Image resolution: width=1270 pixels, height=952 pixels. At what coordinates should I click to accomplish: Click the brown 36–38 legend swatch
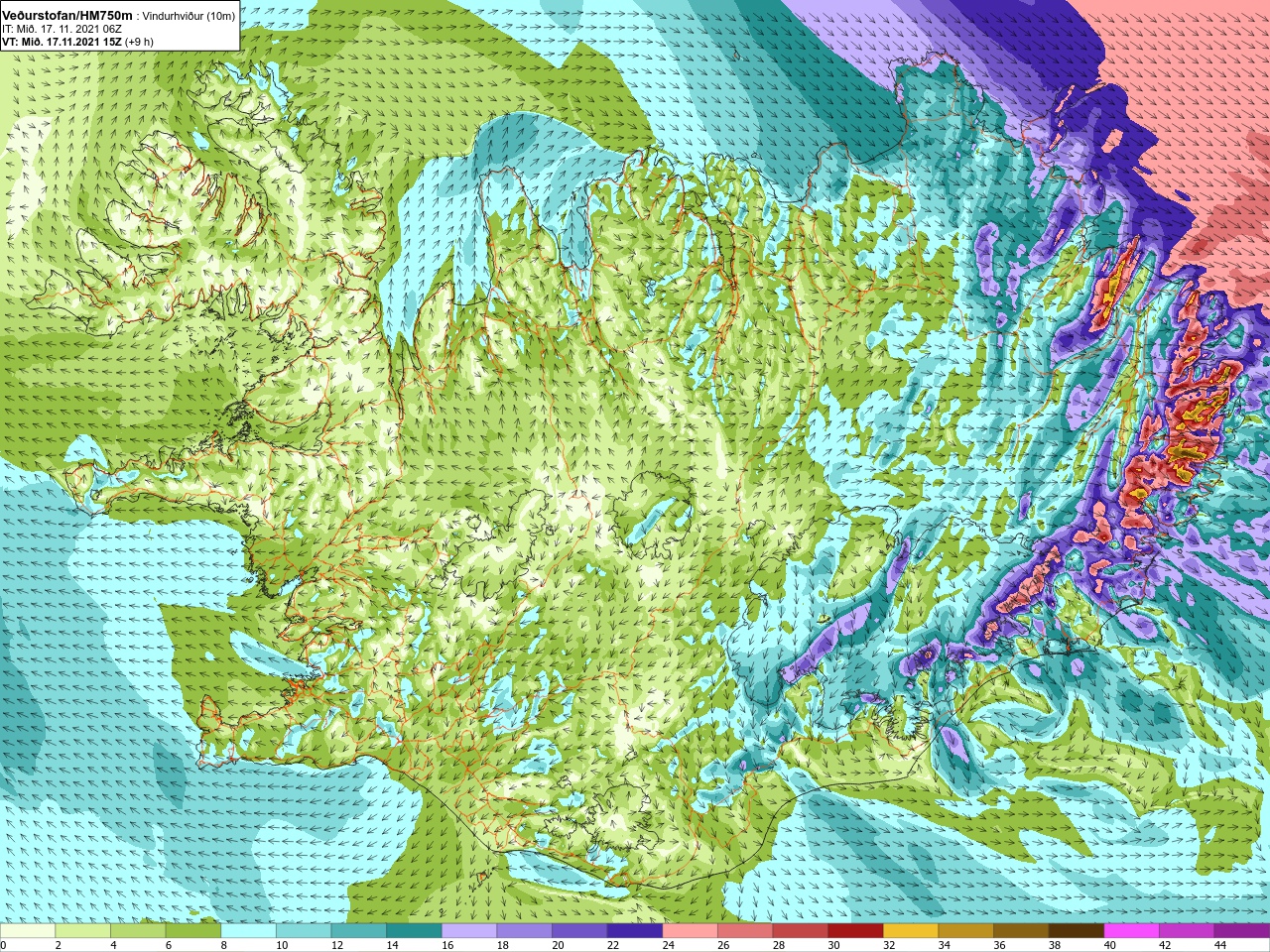(1021, 930)
